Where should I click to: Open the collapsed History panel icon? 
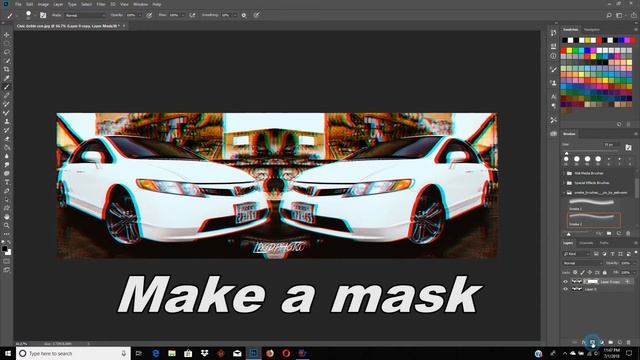coord(553,33)
